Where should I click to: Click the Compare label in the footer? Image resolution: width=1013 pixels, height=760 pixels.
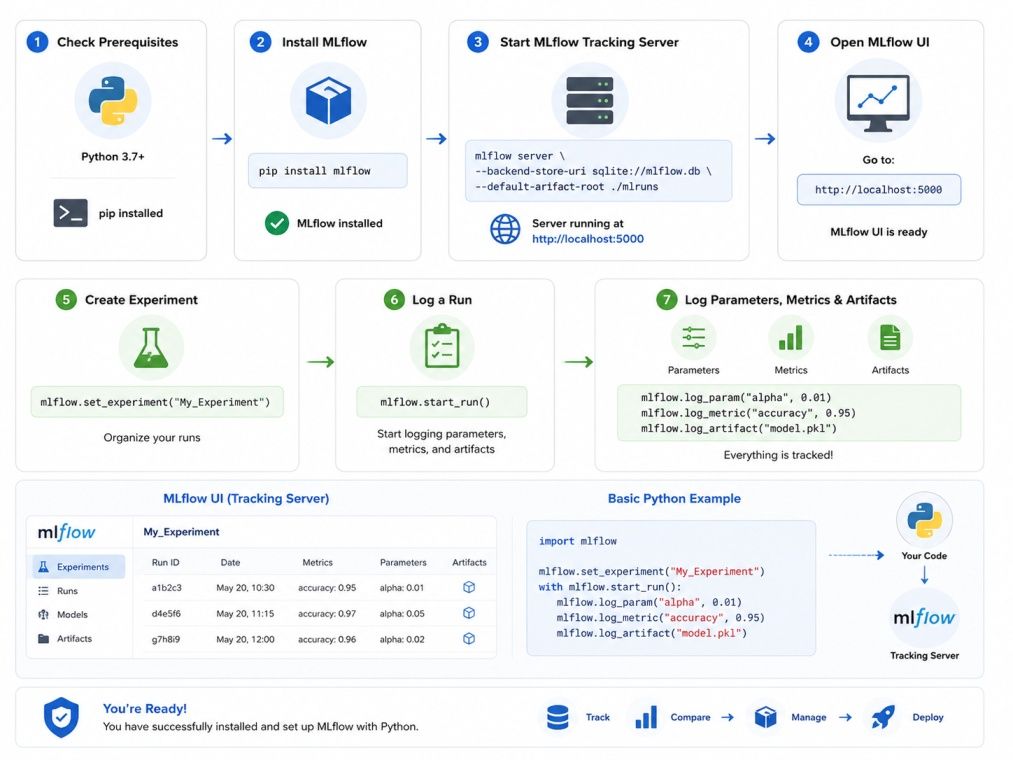pyautogui.click(x=690, y=717)
